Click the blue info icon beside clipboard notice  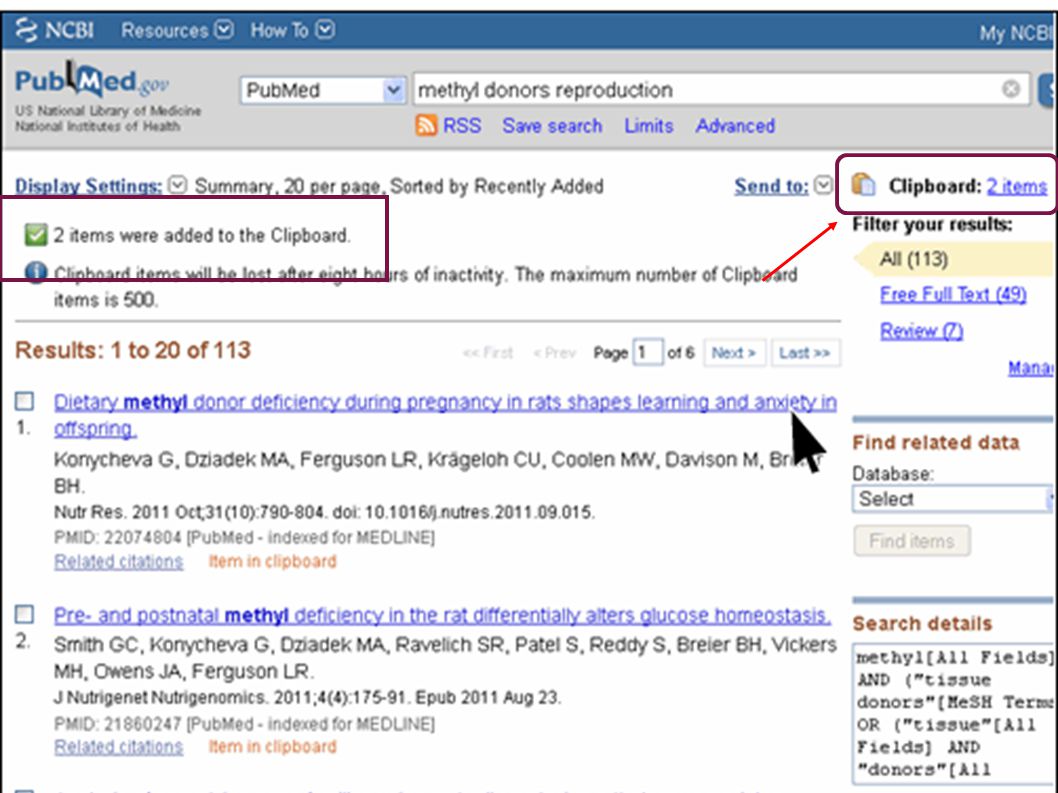click(36, 272)
